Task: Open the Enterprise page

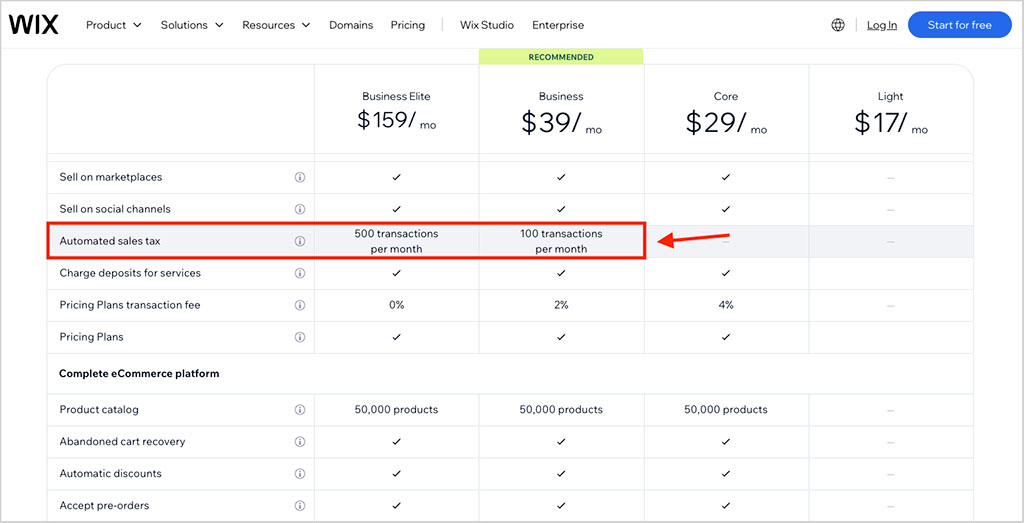Action: 558,25
